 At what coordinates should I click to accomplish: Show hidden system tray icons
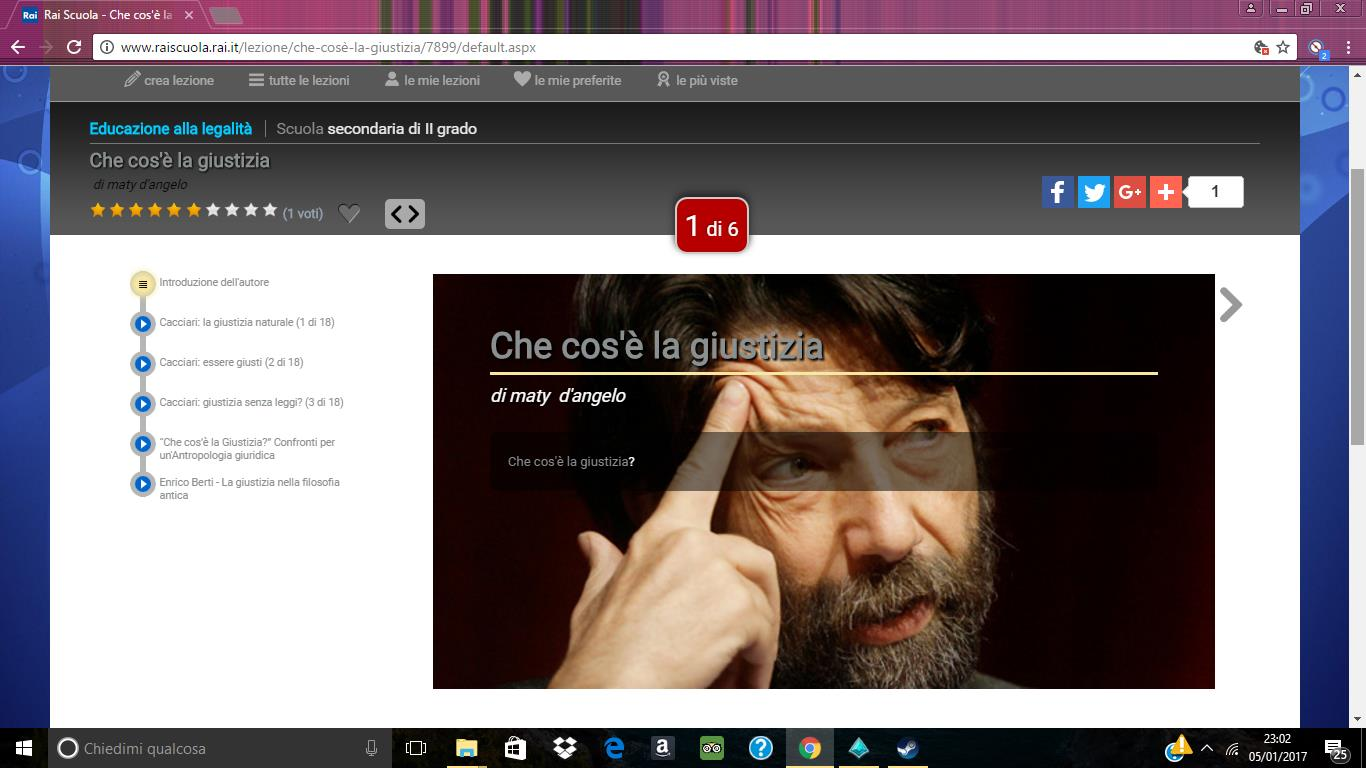coord(1207,748)
